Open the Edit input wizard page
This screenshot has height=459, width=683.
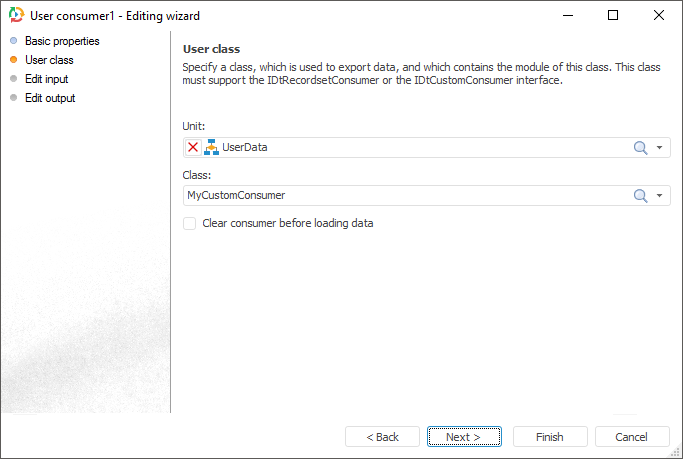pos(47,79)
